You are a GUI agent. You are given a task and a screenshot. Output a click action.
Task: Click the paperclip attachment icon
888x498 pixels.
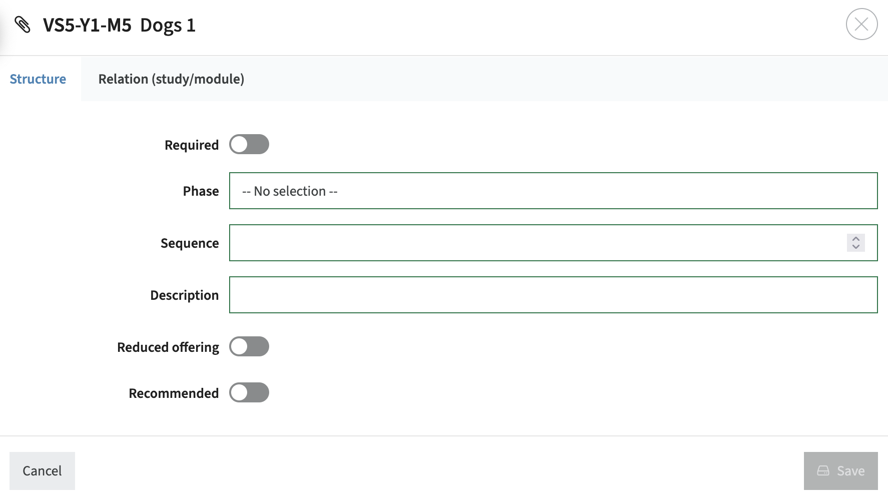[x=22, y=25]
